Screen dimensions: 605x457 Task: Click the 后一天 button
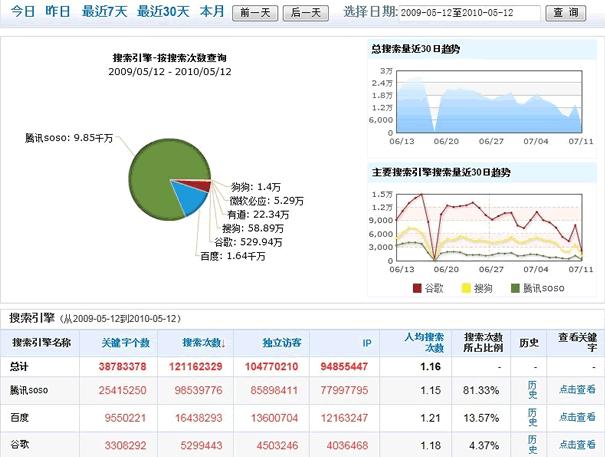click(x=303, y=13)
